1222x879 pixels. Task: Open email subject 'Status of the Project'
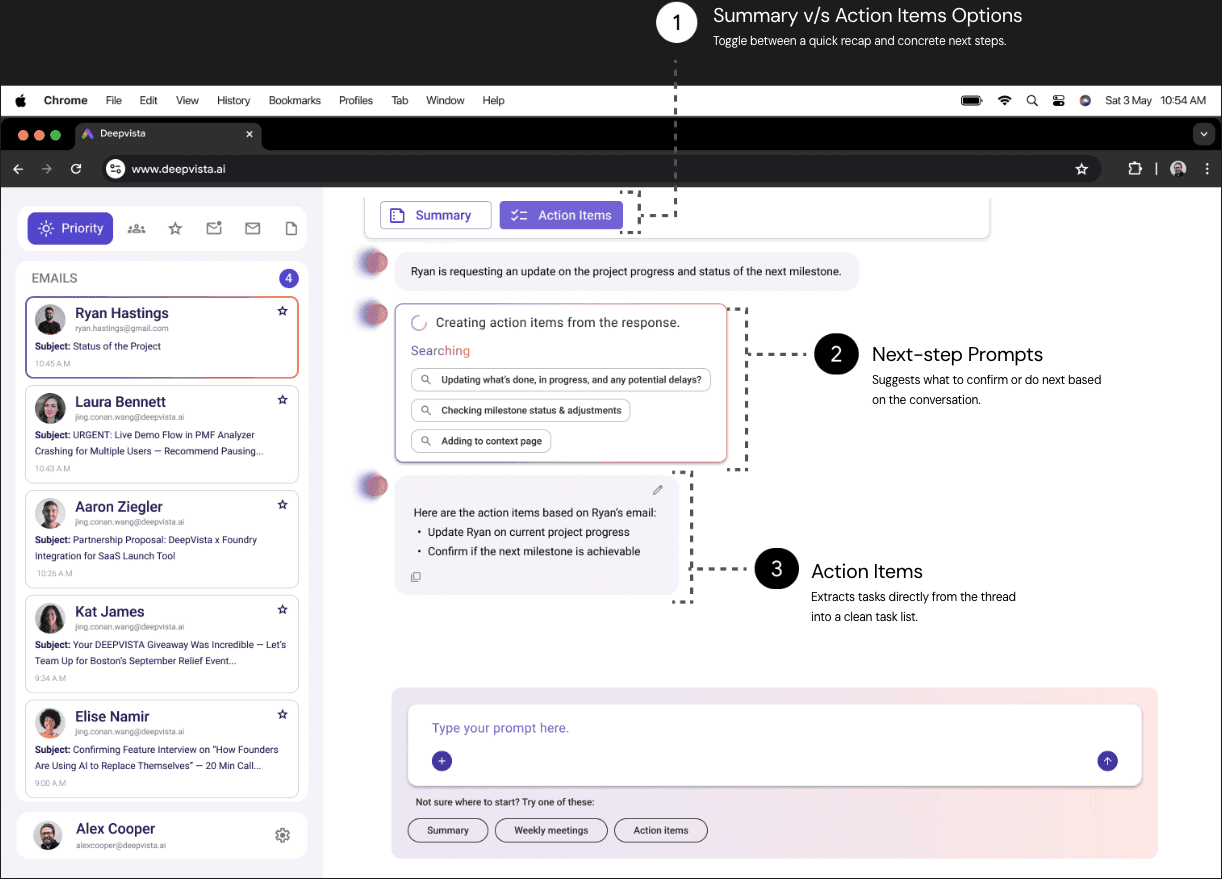(98, 346)
